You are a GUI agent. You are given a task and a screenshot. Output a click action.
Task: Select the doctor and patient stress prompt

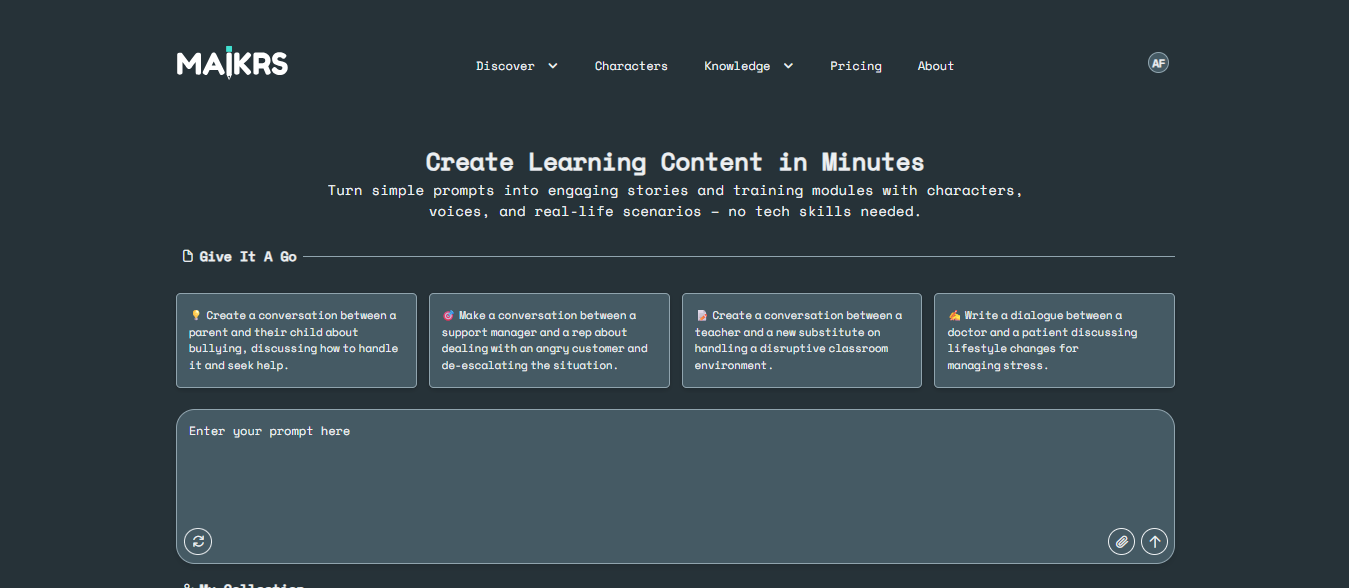coord(1054,341)
